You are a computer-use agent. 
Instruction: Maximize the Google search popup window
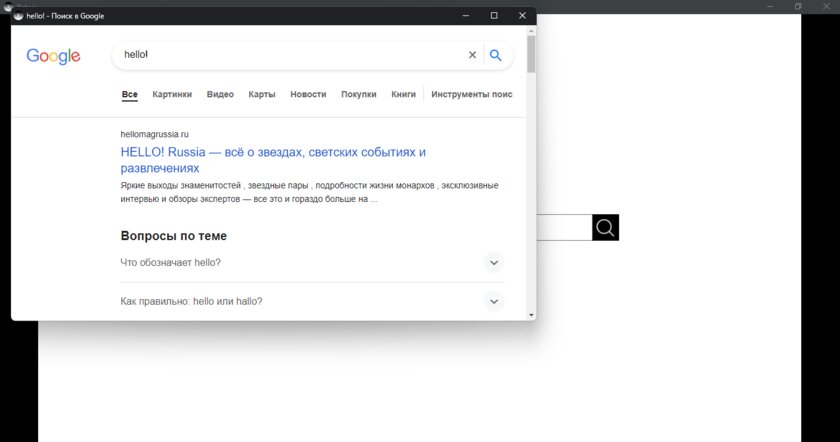(x=494, y=16)
